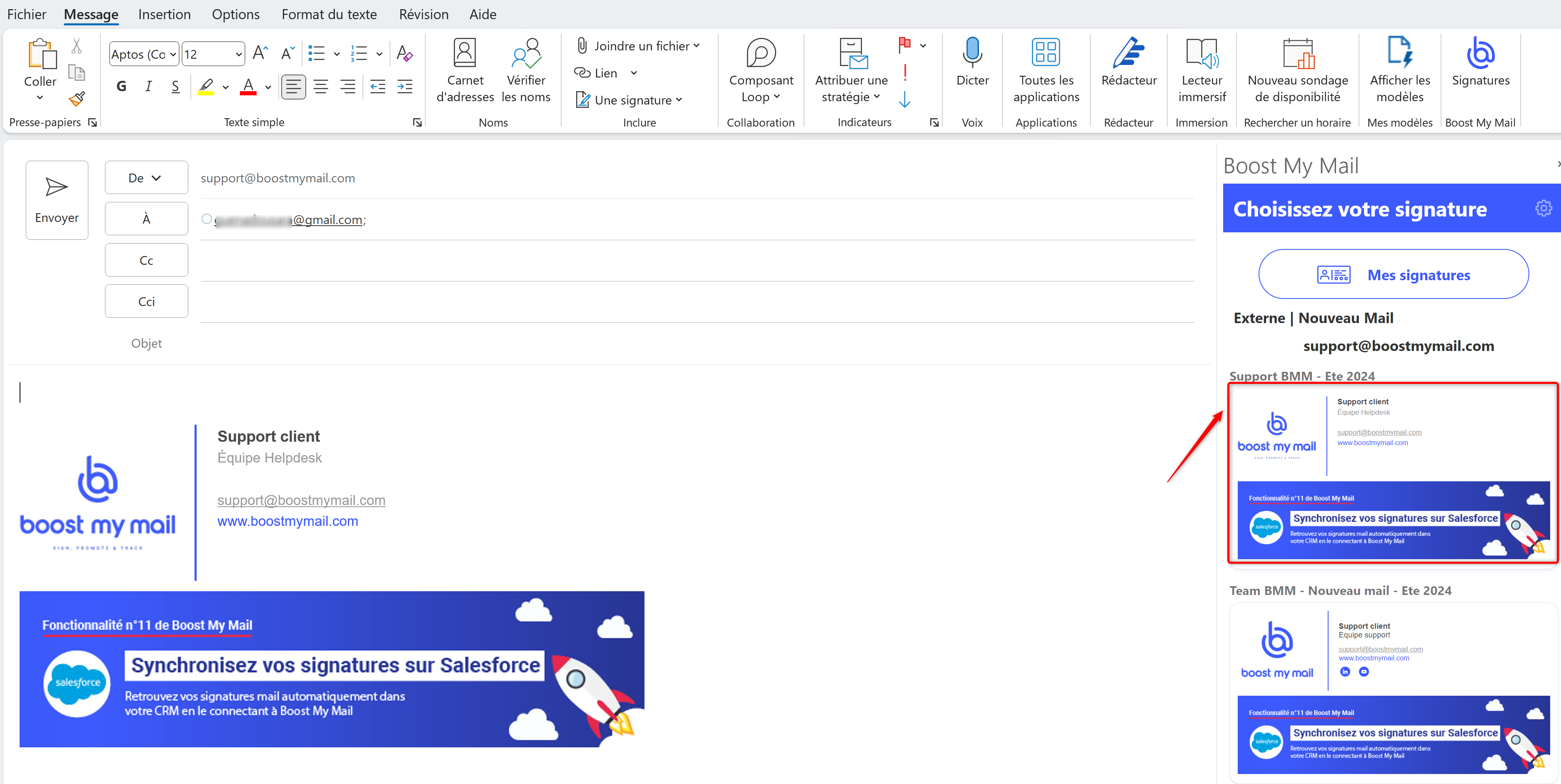This screenshot has width=1561, height=784.
Task: Increase paragraph indent
Action: point(405,87)
